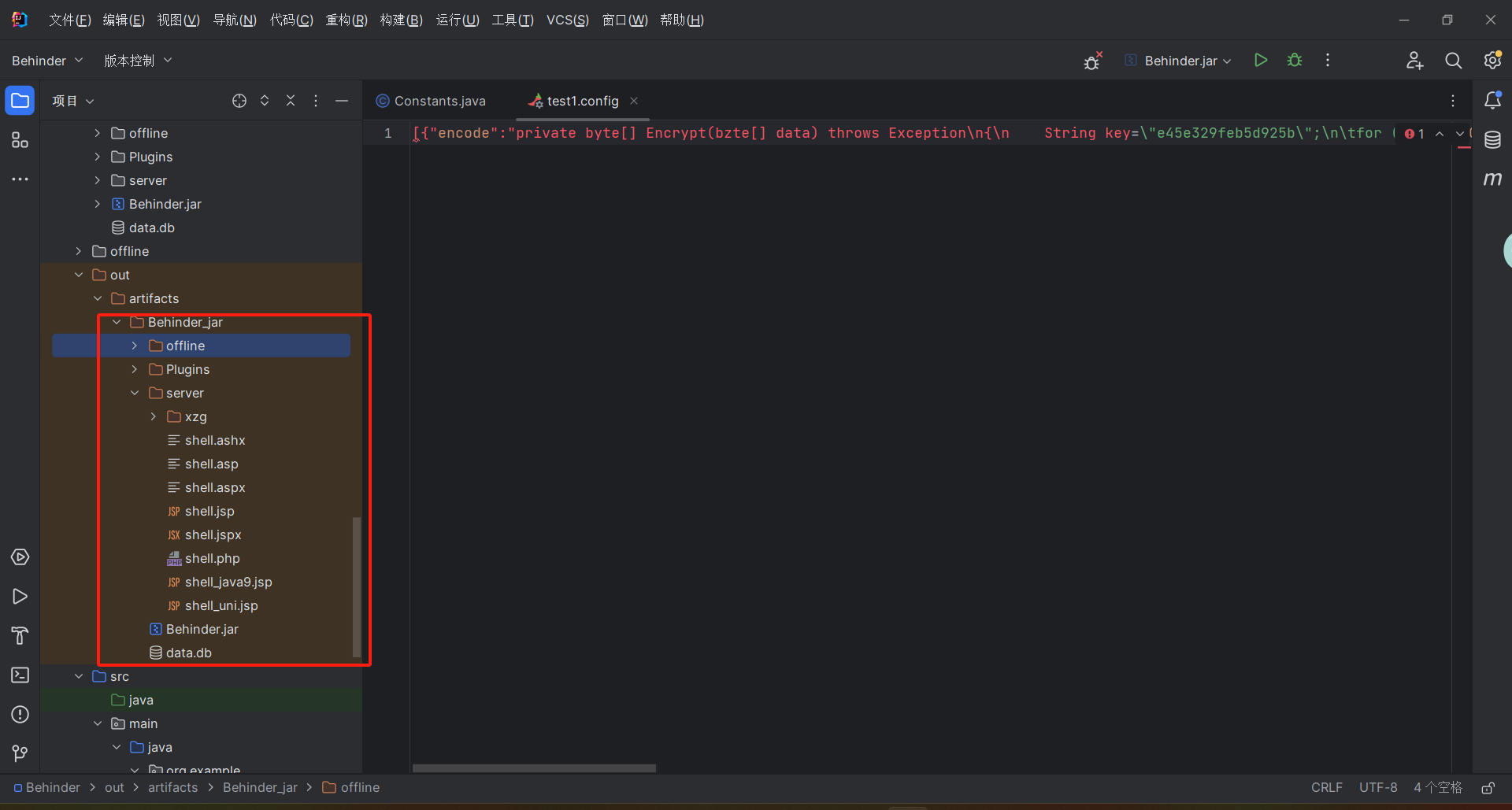The height and width of the screenshot is (810, 1512).
Task: Open the 文件(F) menu
Action: click(x=70, y=20)
